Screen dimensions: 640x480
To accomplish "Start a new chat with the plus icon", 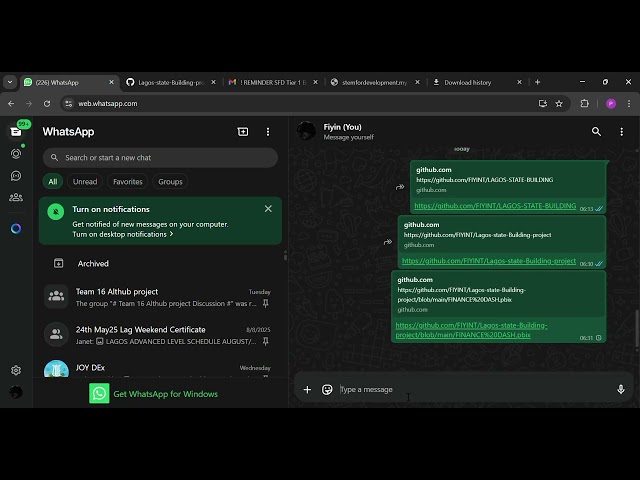I will 243,131.
